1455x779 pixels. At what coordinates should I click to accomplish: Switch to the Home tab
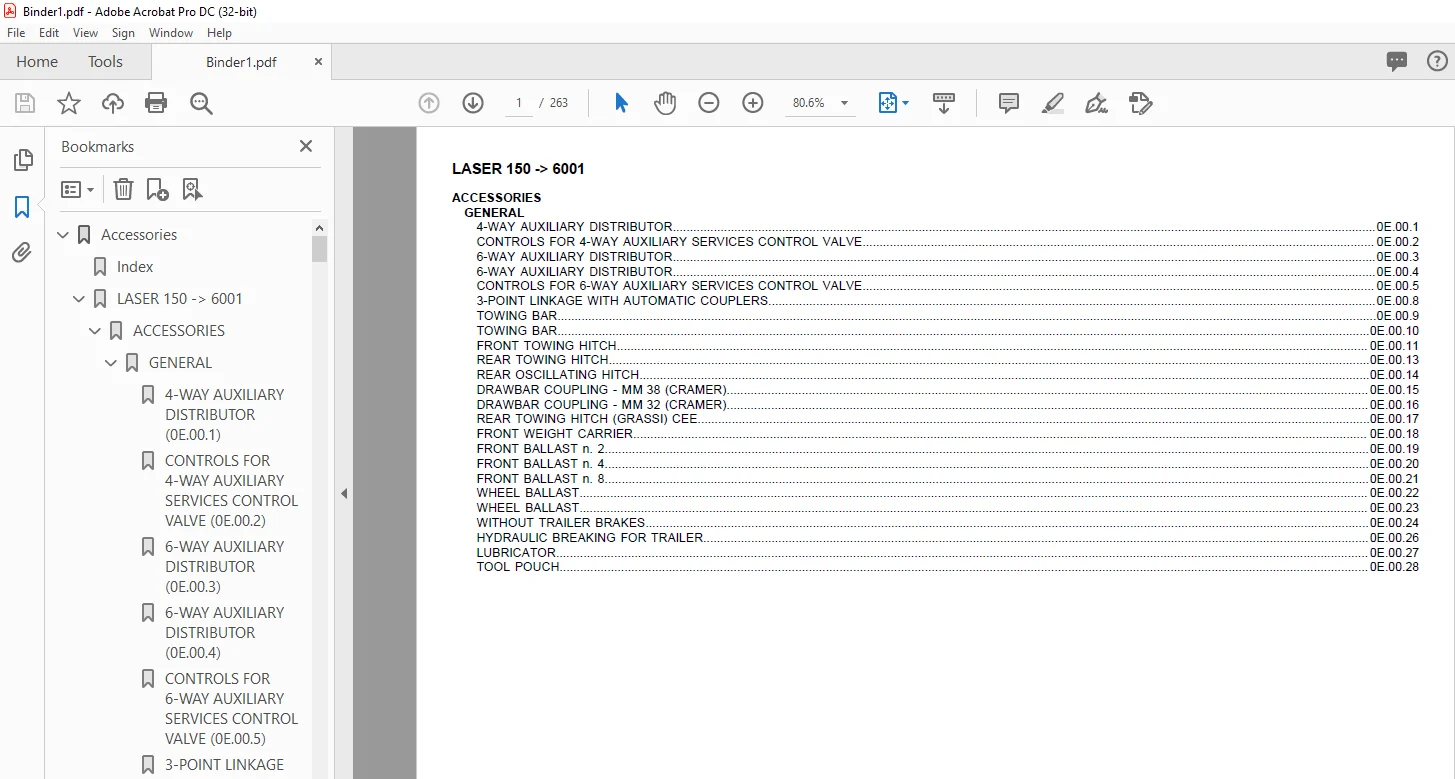(37, 61)
